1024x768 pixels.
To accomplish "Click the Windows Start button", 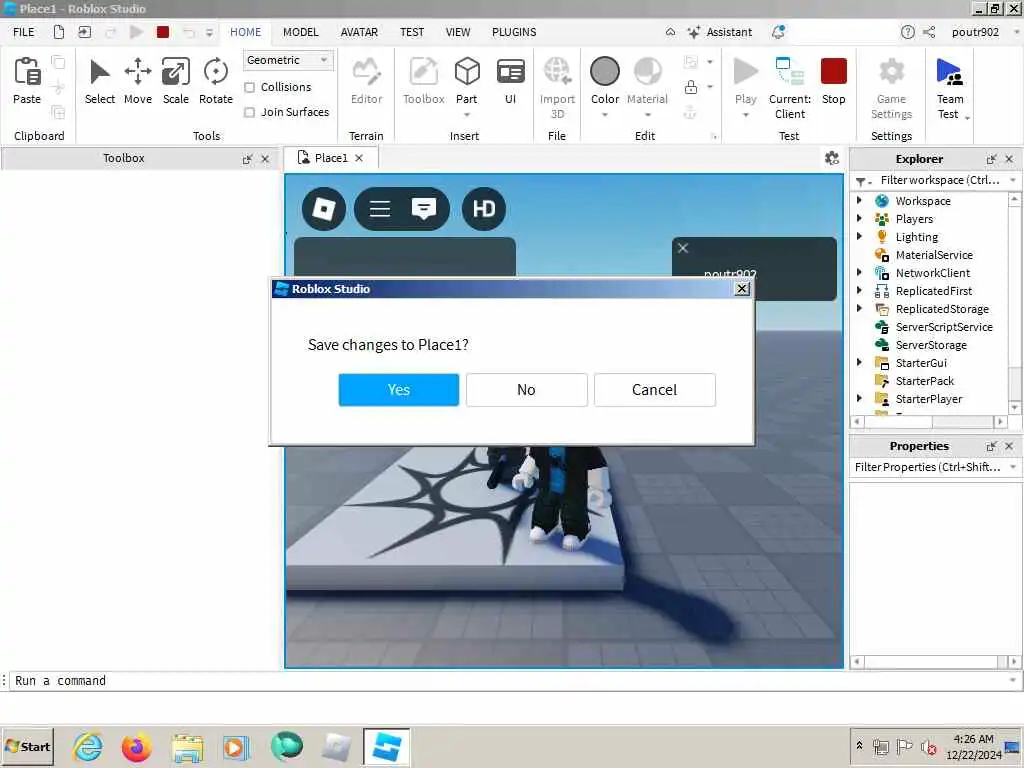I will click(27, 746).
